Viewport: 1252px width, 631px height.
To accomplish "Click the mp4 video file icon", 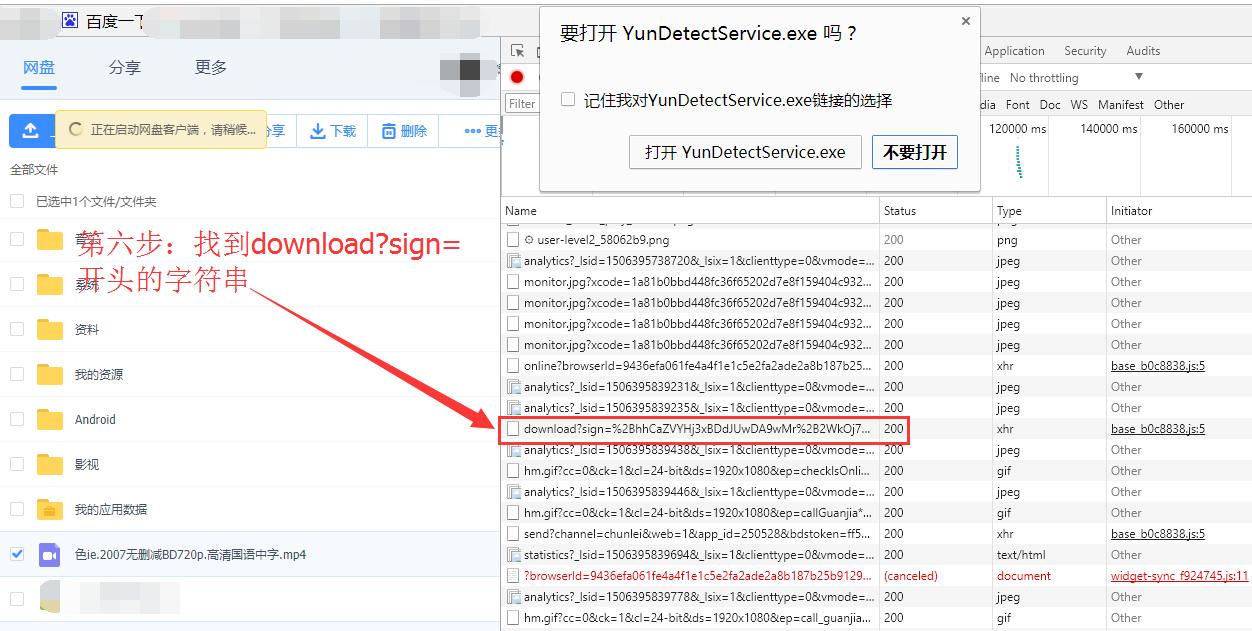I will (x=50, y=554).
